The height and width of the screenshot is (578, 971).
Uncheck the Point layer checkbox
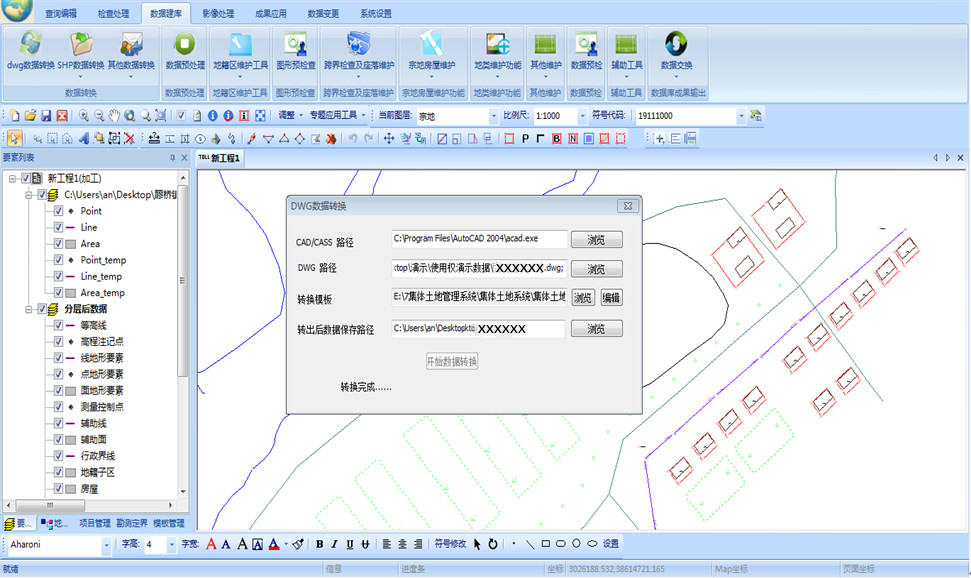pos(58,211)
